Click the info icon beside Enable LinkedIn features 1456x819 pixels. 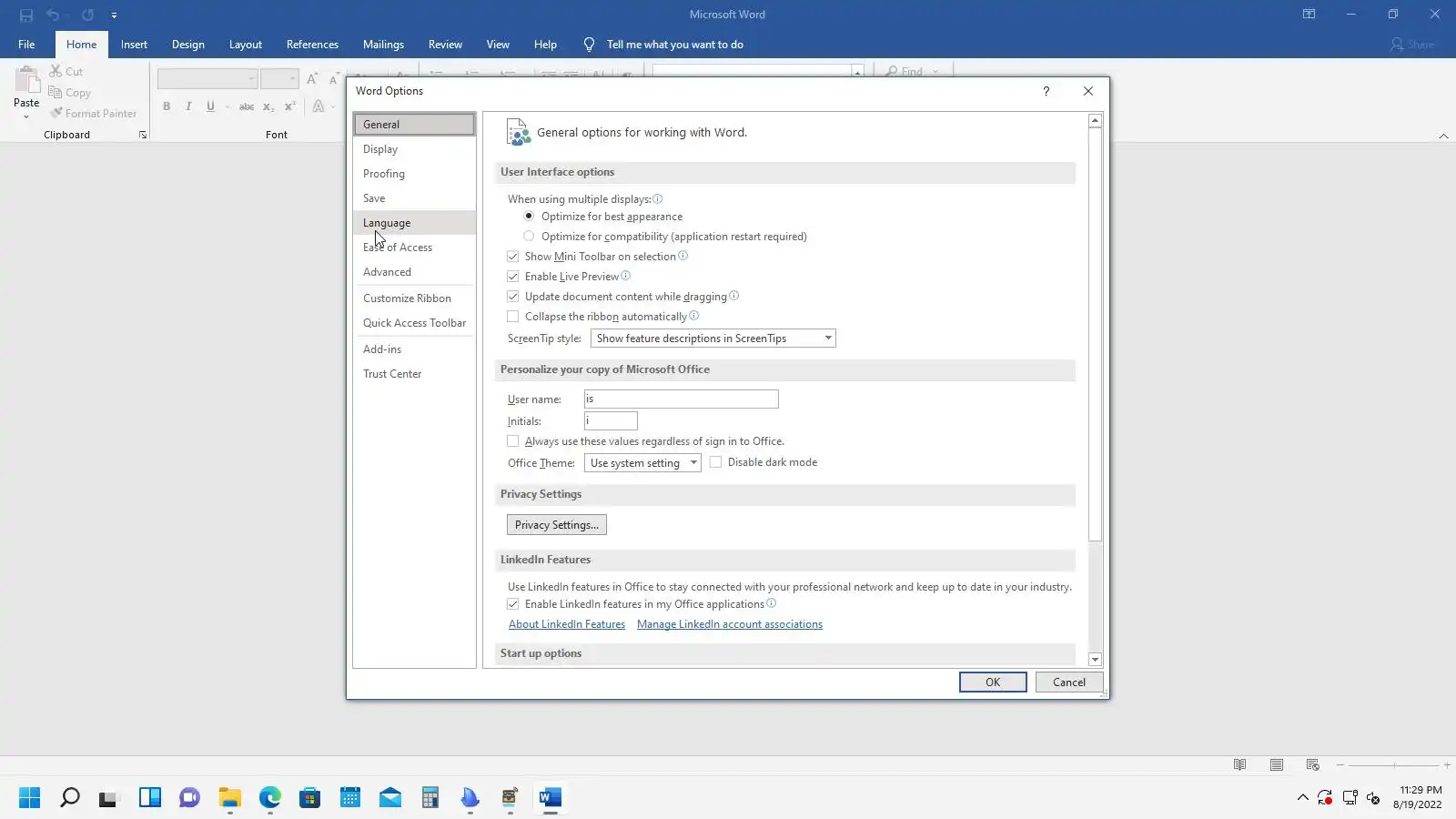pyautogui.click(x=771, y=603)
